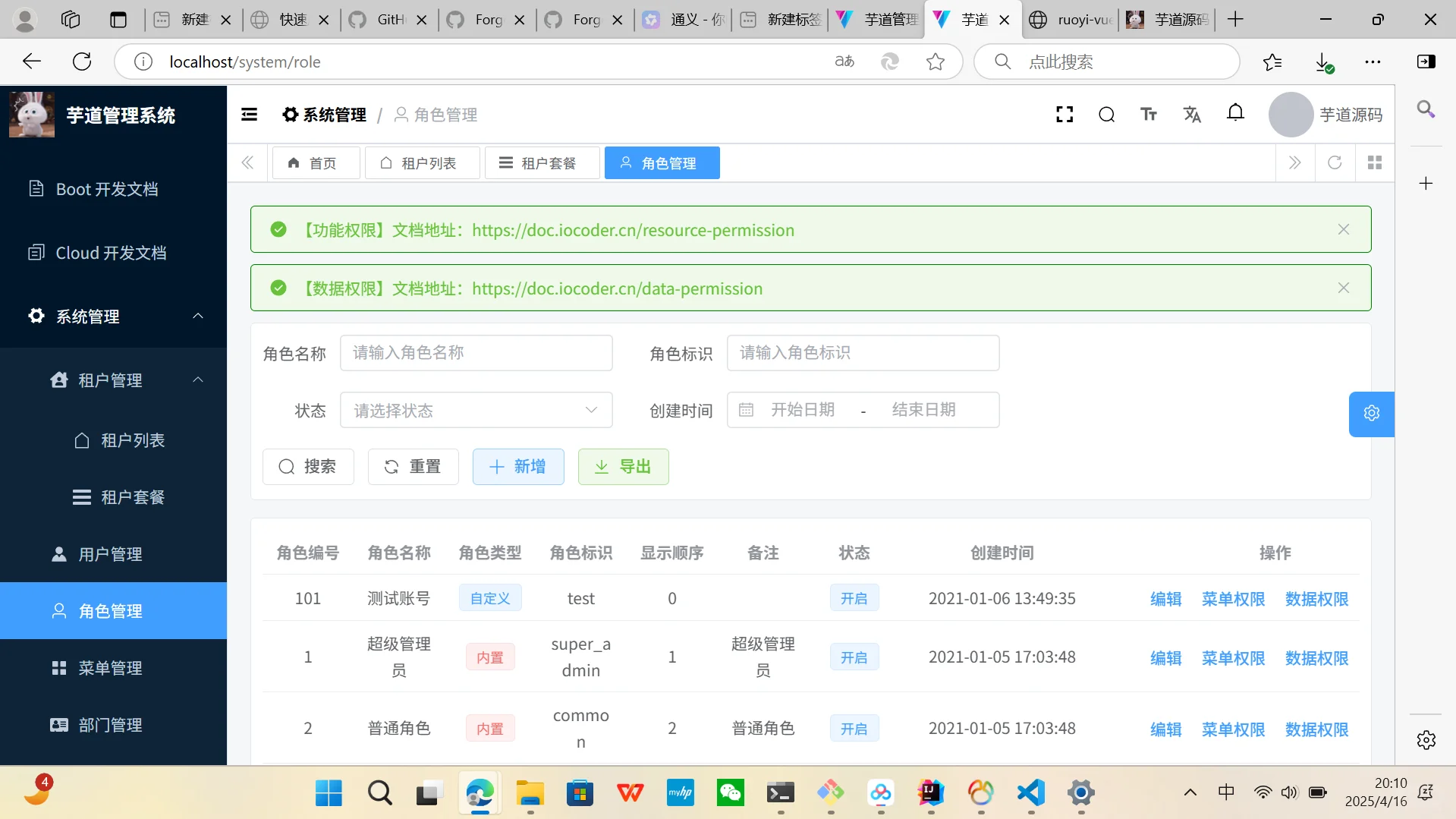Open the blue theme settings panel
Viewport: 1456px width, 819px height.
click(x=1370, y=413)
